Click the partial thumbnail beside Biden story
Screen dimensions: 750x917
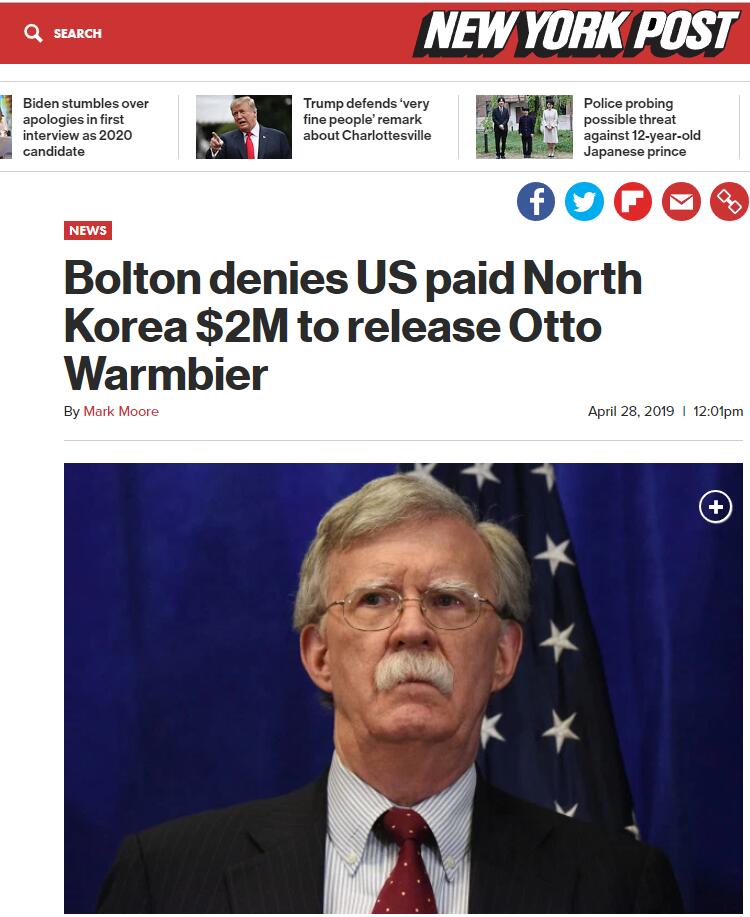tap(6, 127)
